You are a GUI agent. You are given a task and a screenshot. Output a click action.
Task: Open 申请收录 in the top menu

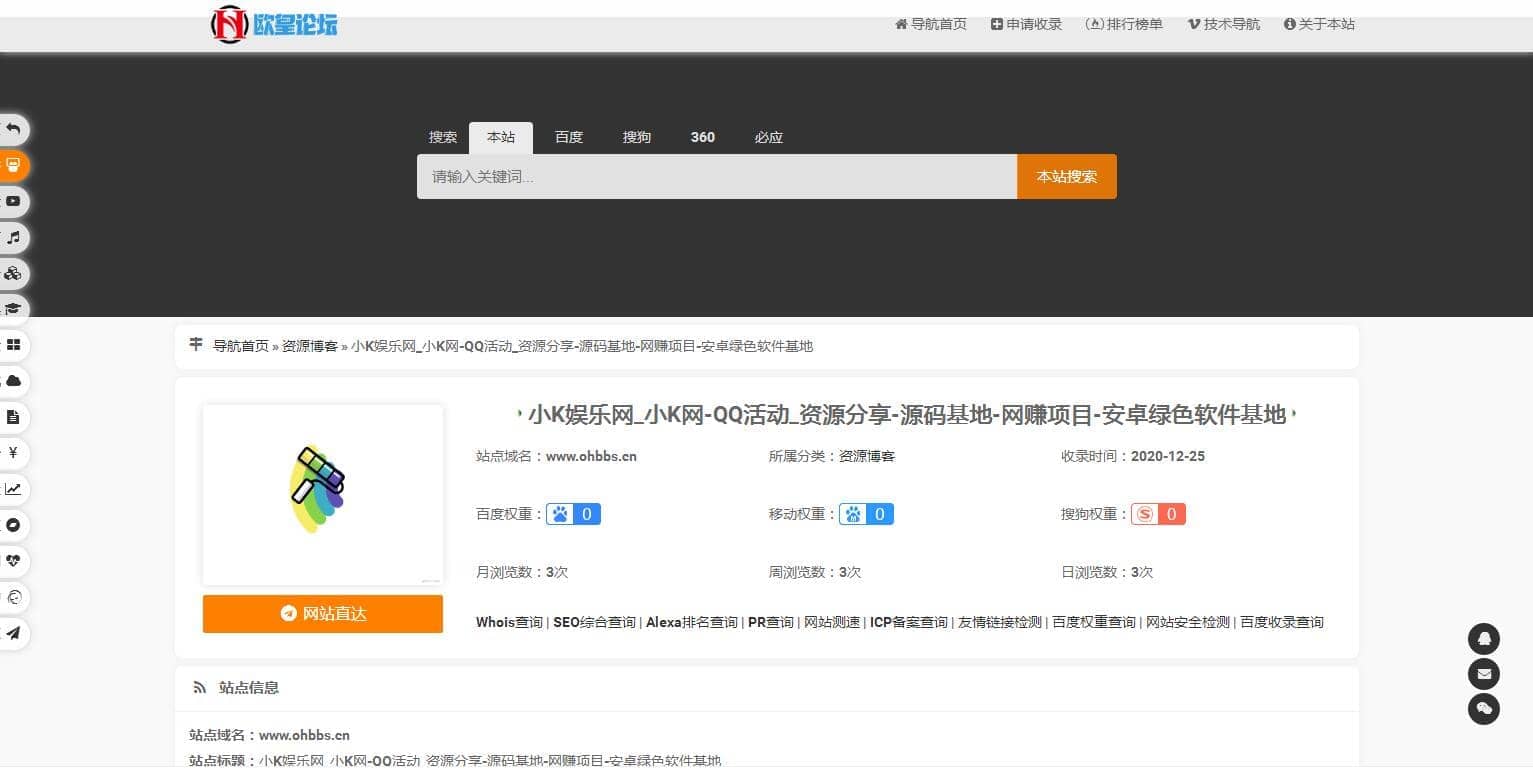(x=1026, y=24)
